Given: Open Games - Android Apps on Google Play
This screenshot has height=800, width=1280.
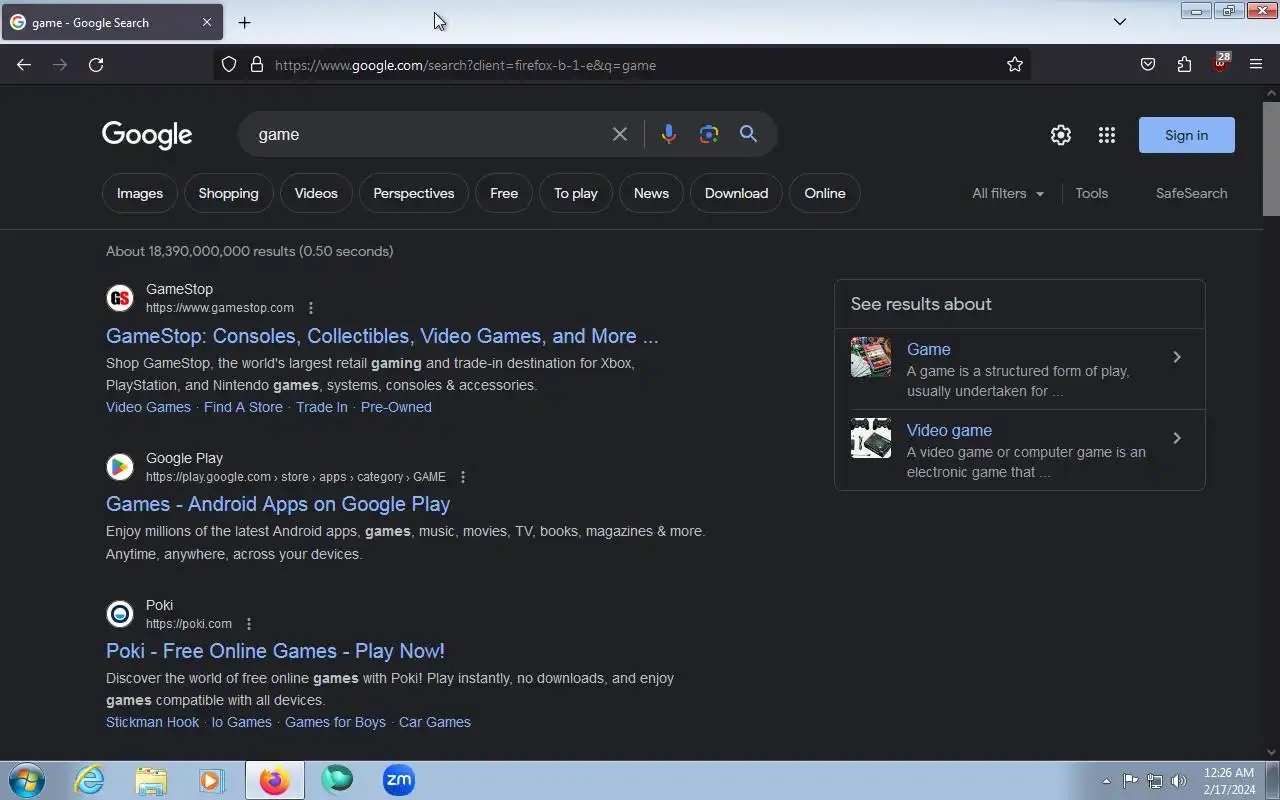Looking at the screenshot, I should pos(278,504).
